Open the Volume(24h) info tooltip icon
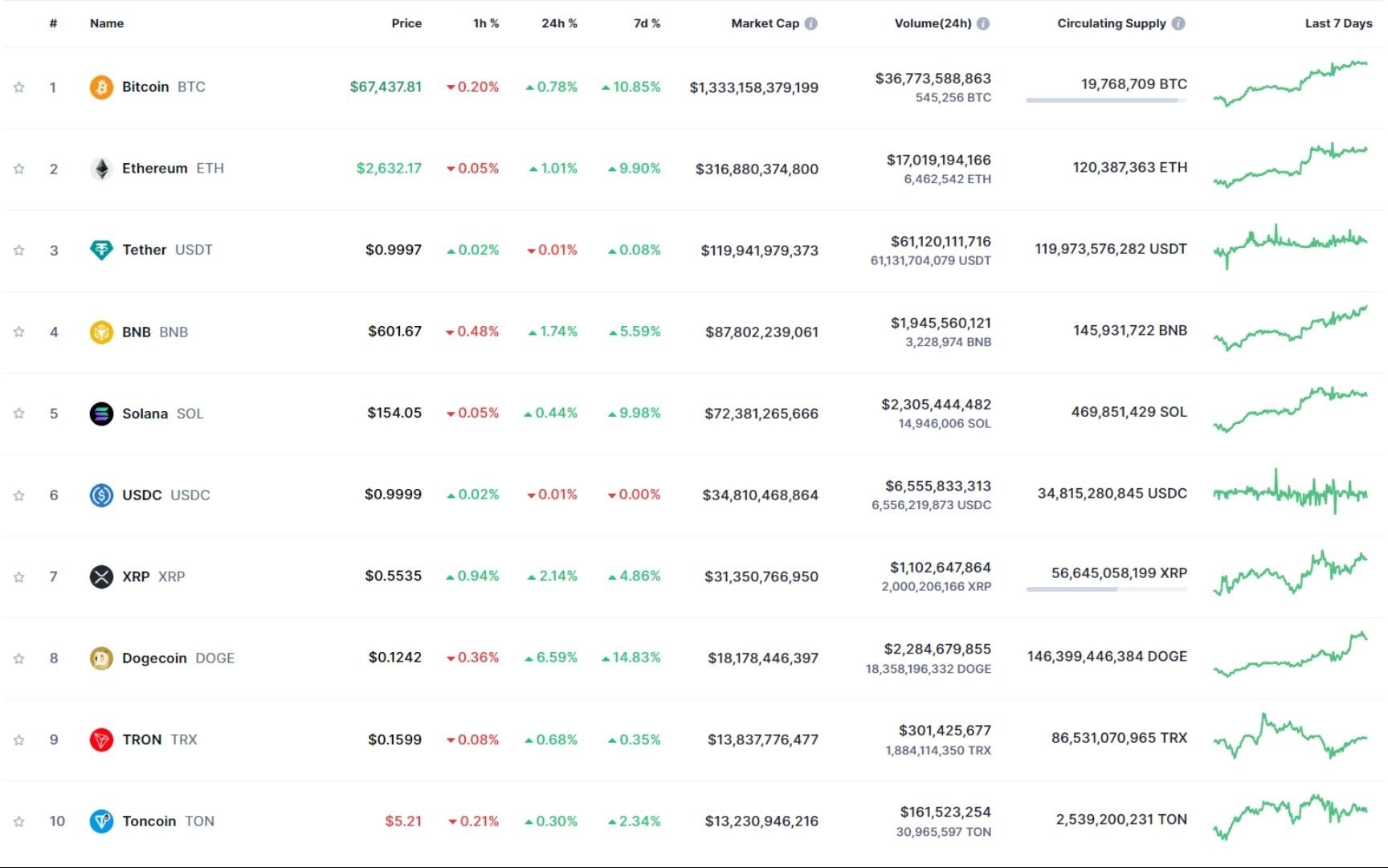This screenshot has height=868, width=1388. pos(982,22)
